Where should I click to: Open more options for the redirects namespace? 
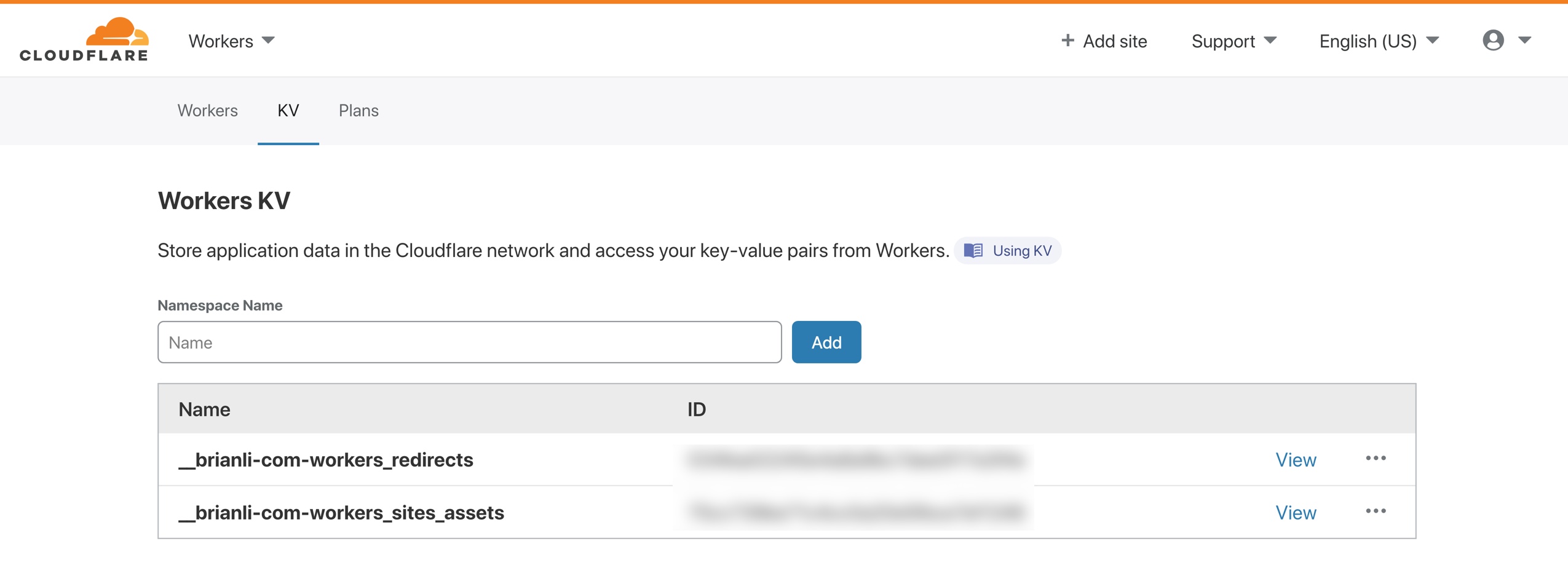1376,459
